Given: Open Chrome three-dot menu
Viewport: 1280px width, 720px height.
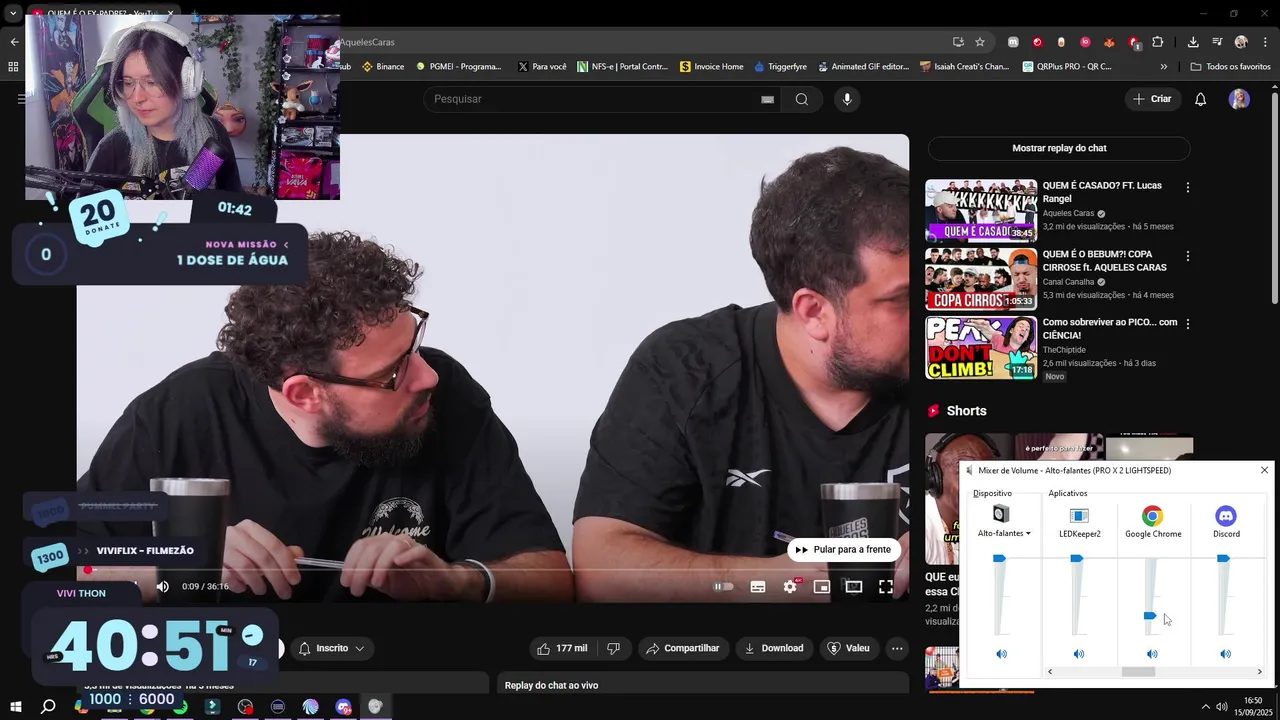Looking at the screenshot, I should pyautogui.click(x=1265, y=42).
